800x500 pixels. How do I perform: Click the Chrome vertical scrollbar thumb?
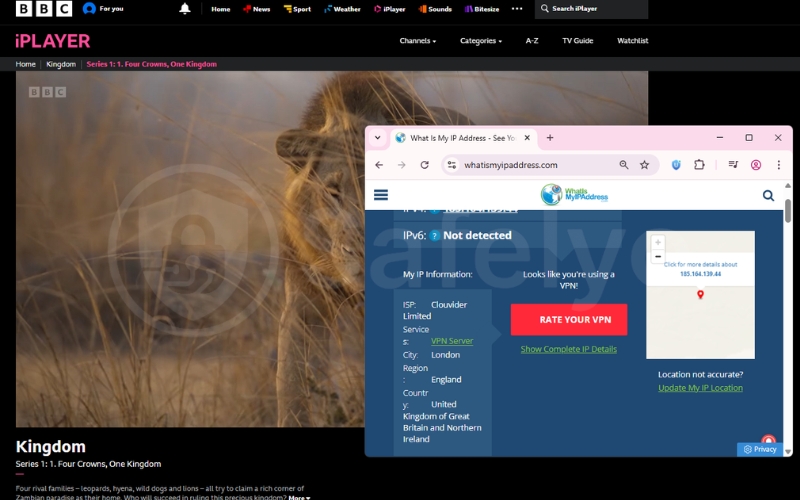(x=788, y=211)
